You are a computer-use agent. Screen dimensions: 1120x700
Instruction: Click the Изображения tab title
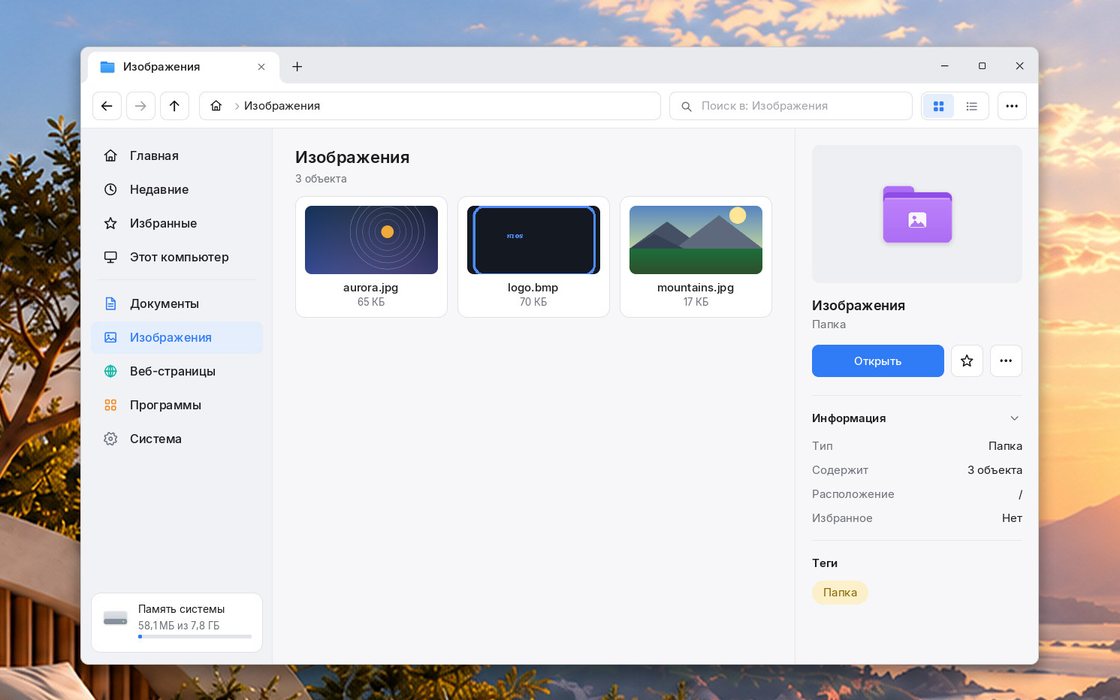pos(161,66)
